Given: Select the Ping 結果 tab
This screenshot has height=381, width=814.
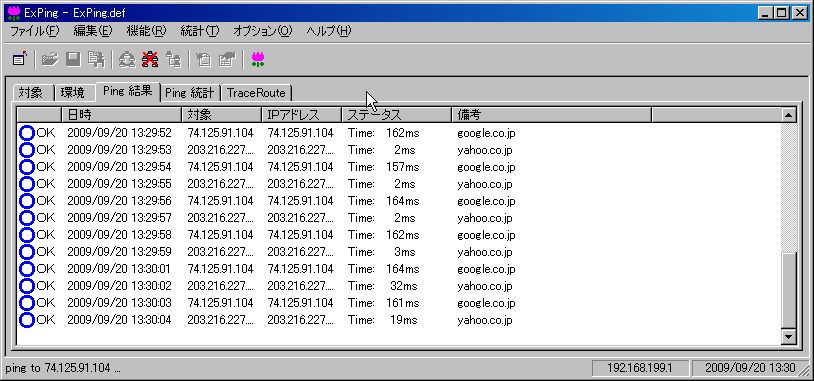Looking at the screenshot, I should 128,91.
